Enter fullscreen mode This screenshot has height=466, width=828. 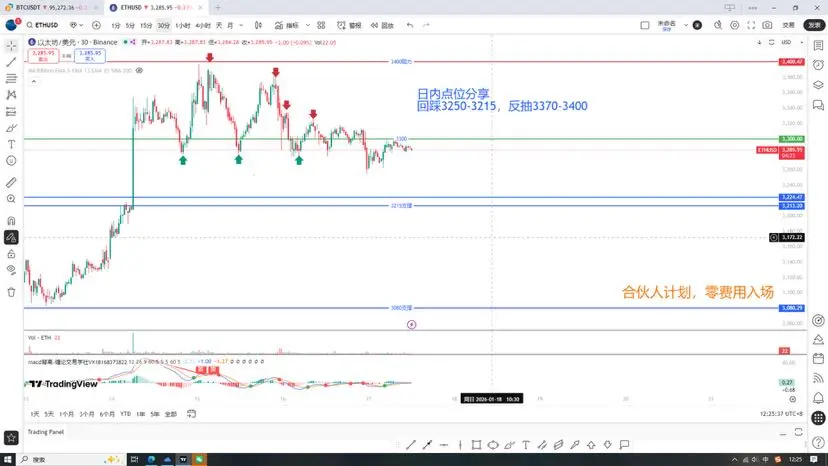751,25
